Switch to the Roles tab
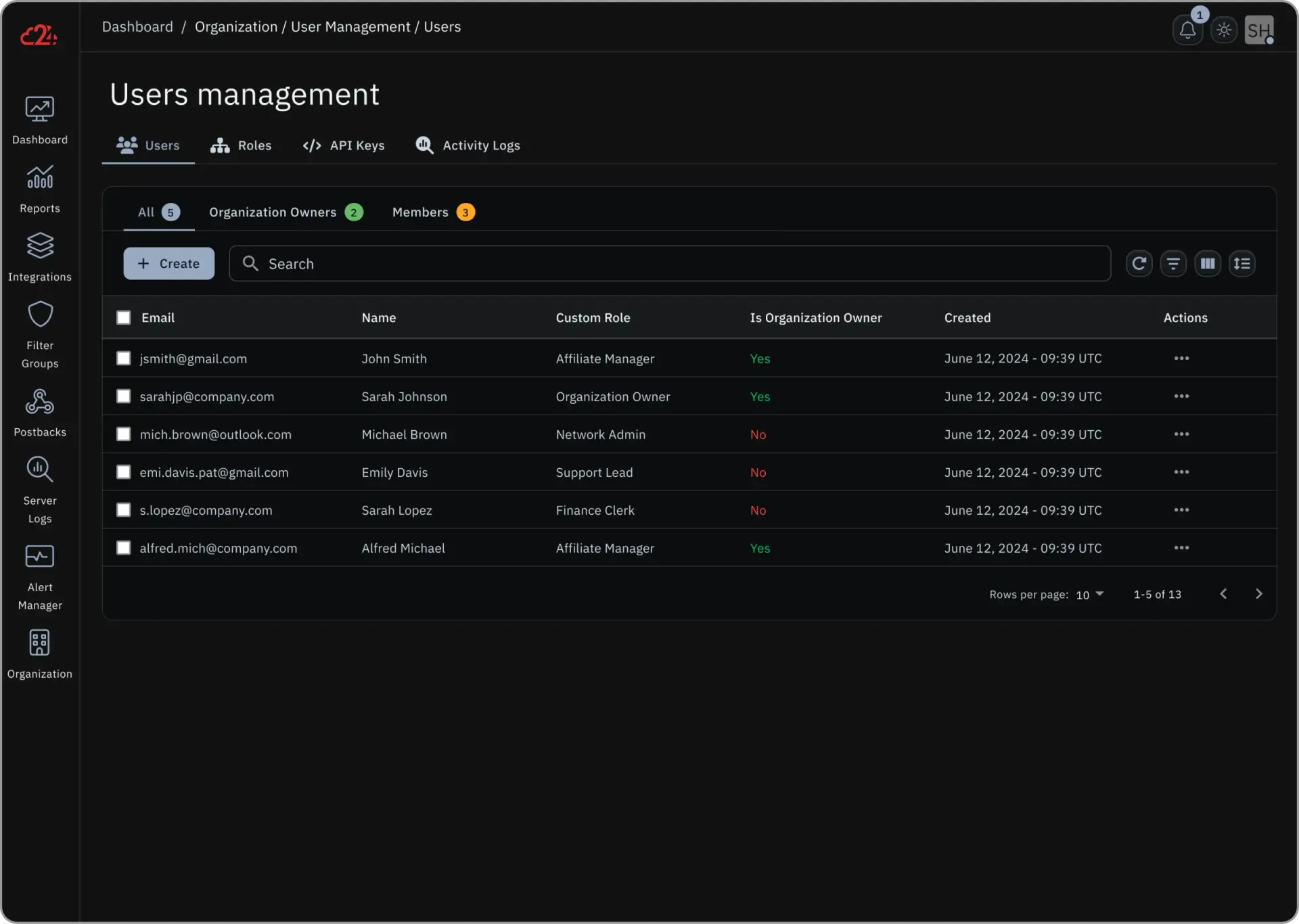 [x=241, y=145]
